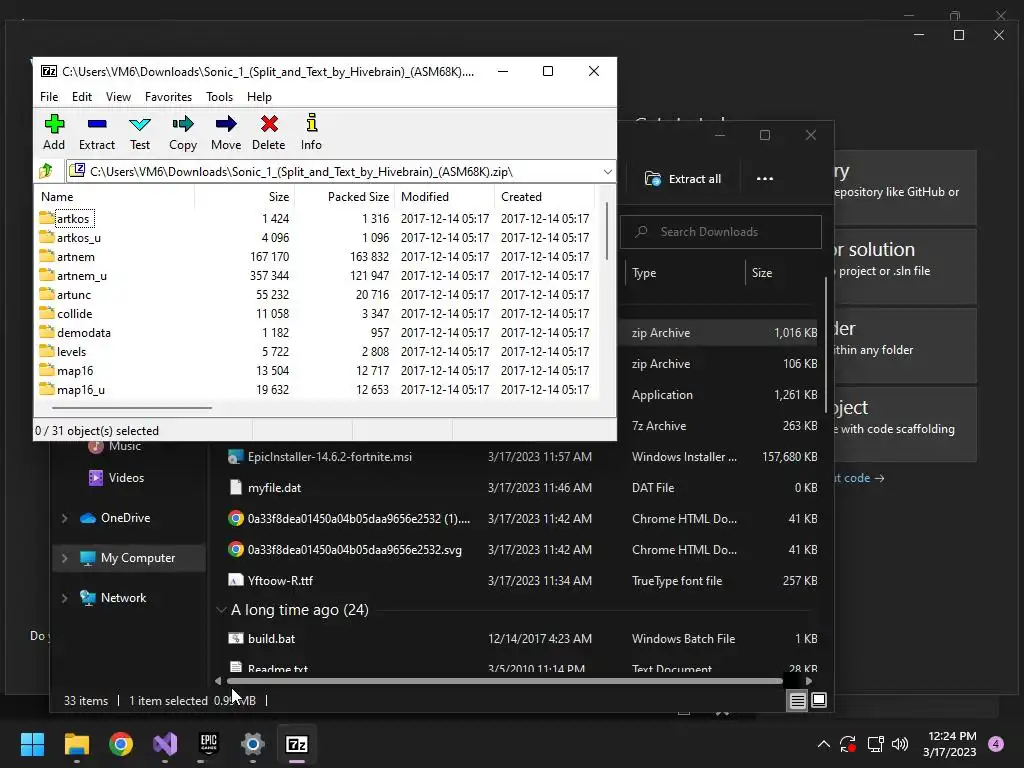The width and height of the screenshot is (1024, 768).
Task: Expand the Network tree node
Action: coord(65,598)
